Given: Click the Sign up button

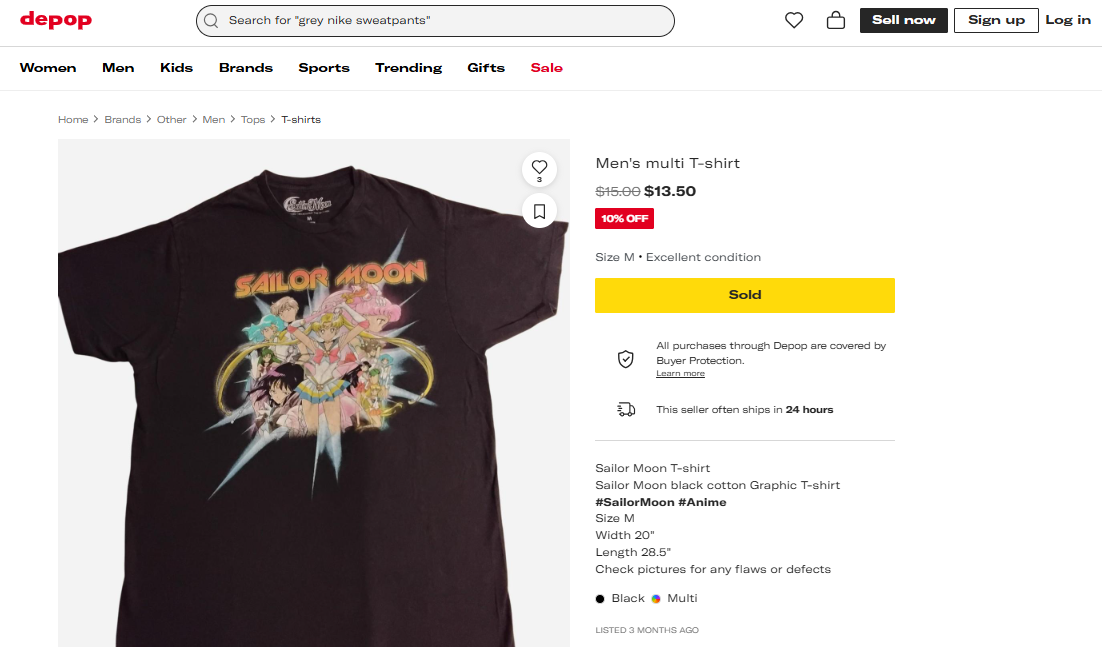Looking at the screenshot, I should point(996,20).
